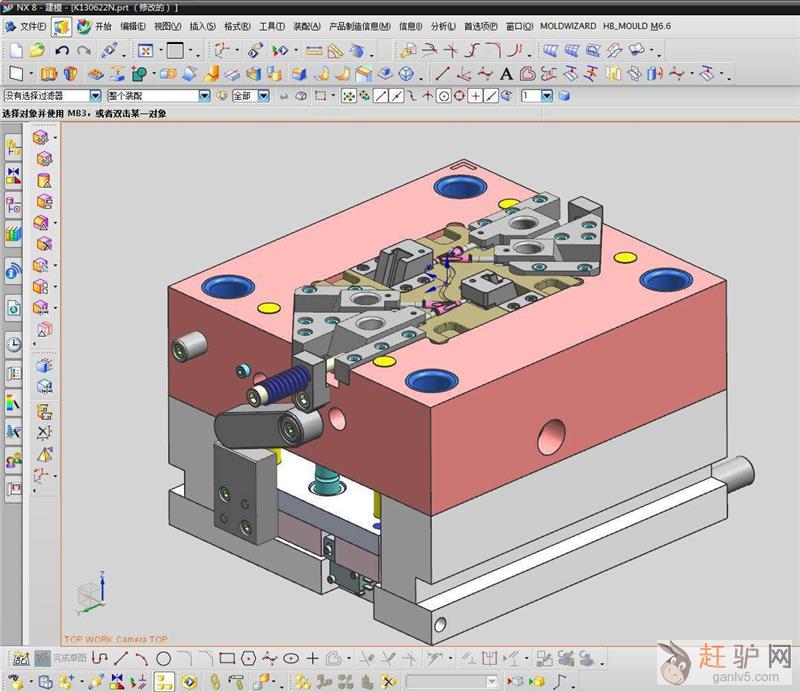800x692 pixels.
Task: Select the Text 'A' tool icon
Action: pyautogui.click(x=506, y=73)
